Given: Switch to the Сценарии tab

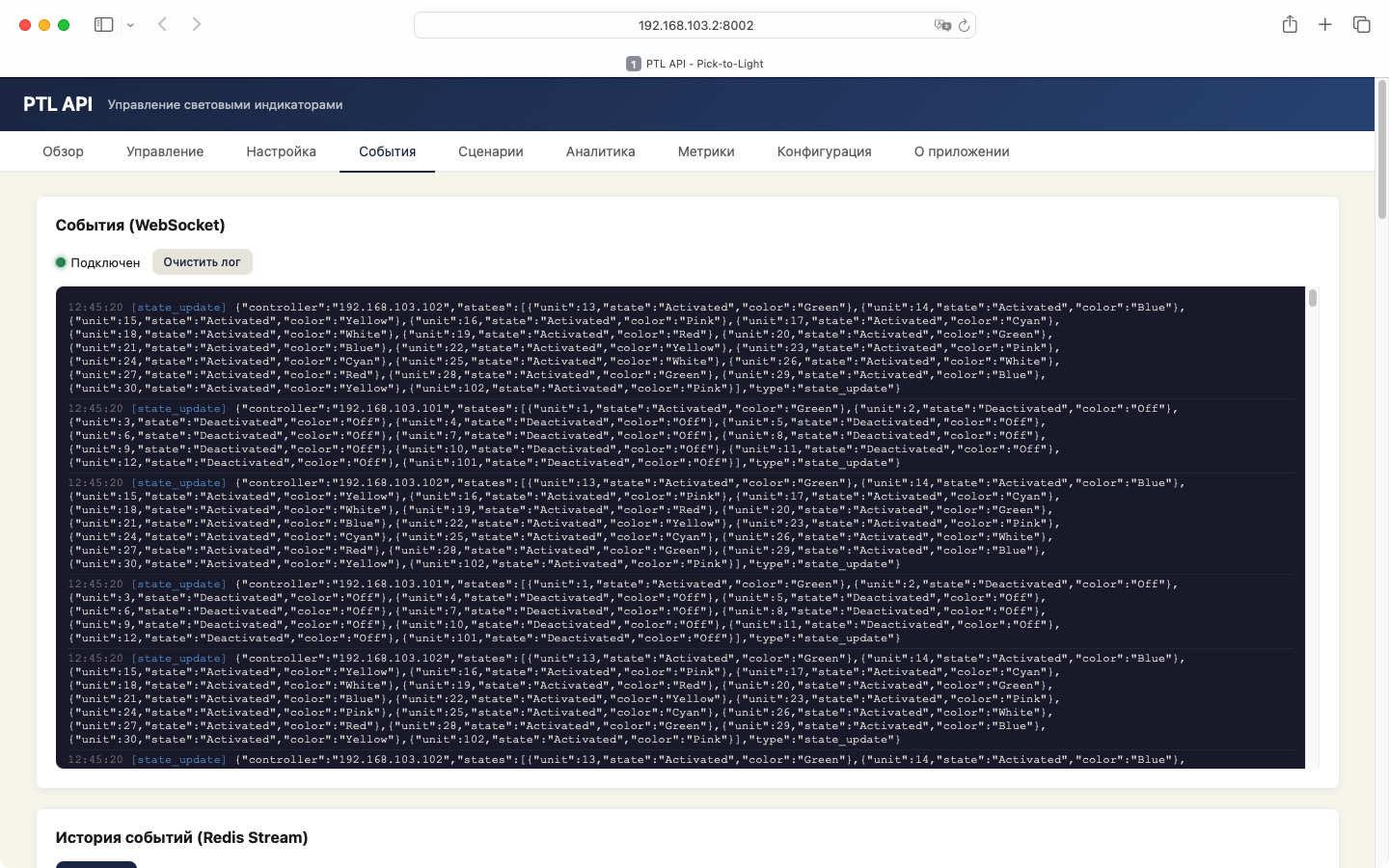Looking at the screenshot, I should pos(490,151).
